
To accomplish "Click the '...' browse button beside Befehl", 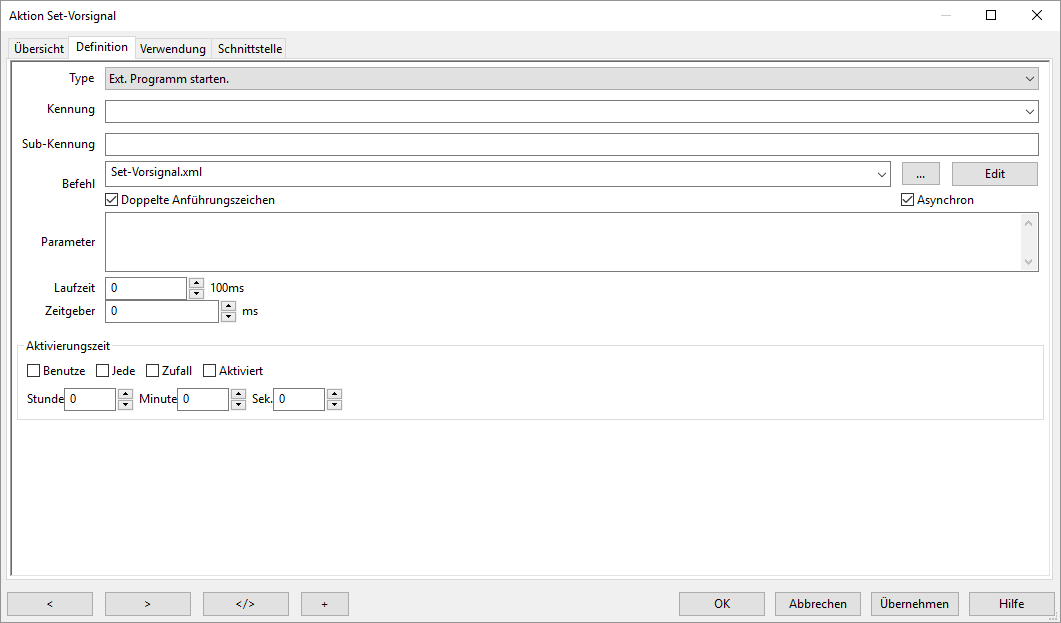I will (x=920, y=174).
